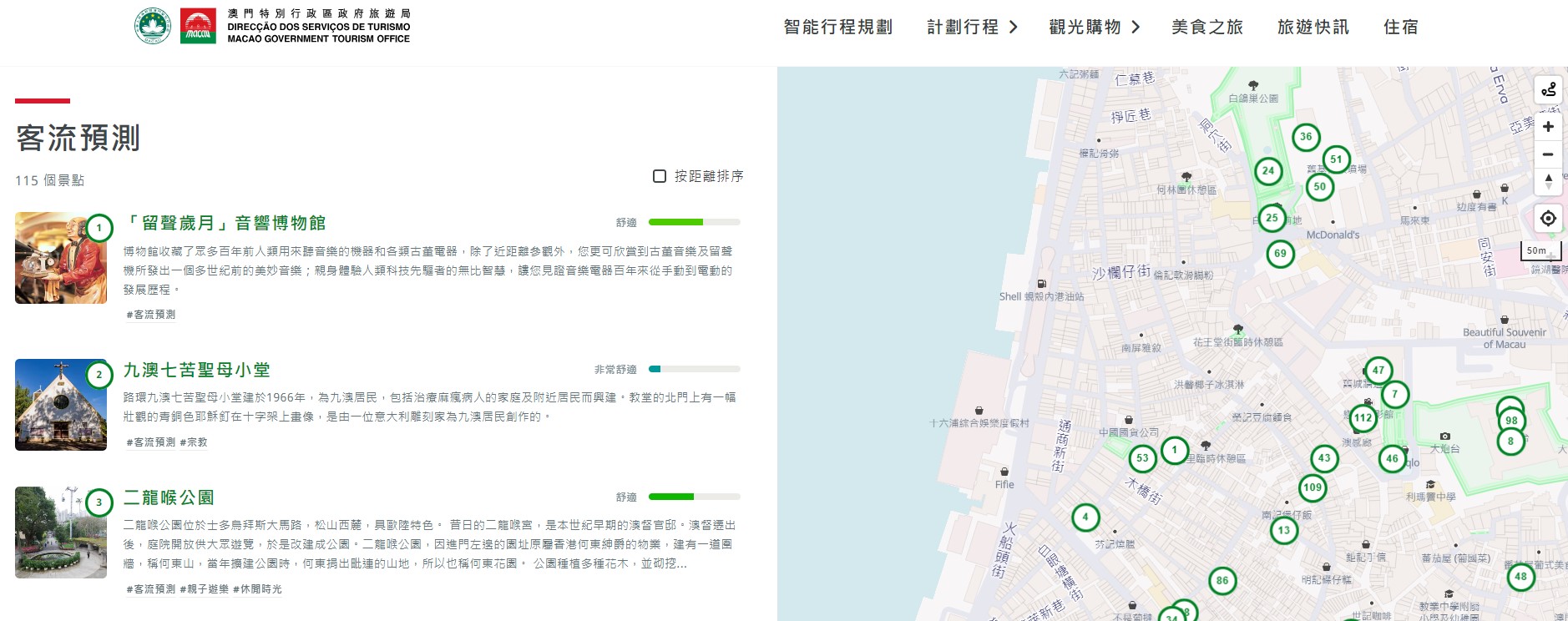This screenshot has width=1568, height=621.
Task: Open the 智能行程規劃 menu item
Action: 838,28
